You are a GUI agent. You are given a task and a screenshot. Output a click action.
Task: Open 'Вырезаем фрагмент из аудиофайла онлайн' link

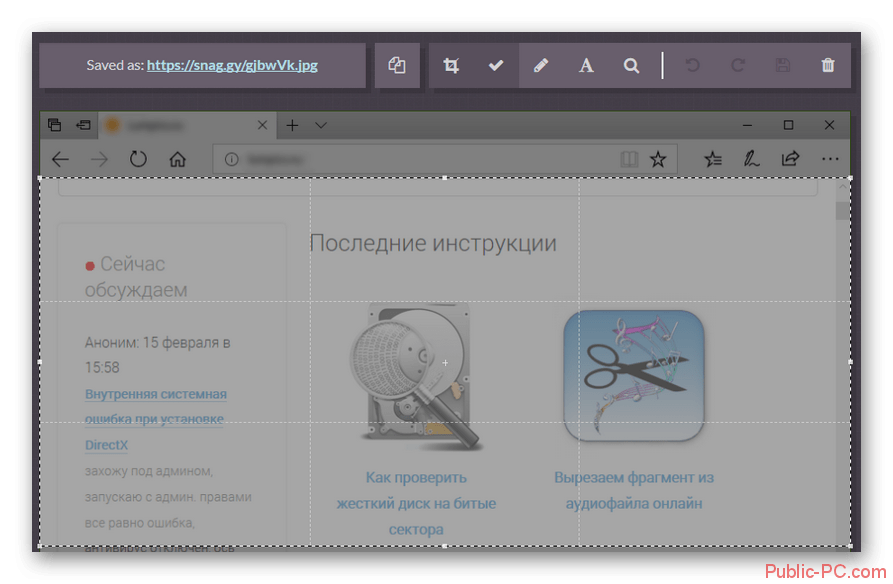[x=634, y=490]
